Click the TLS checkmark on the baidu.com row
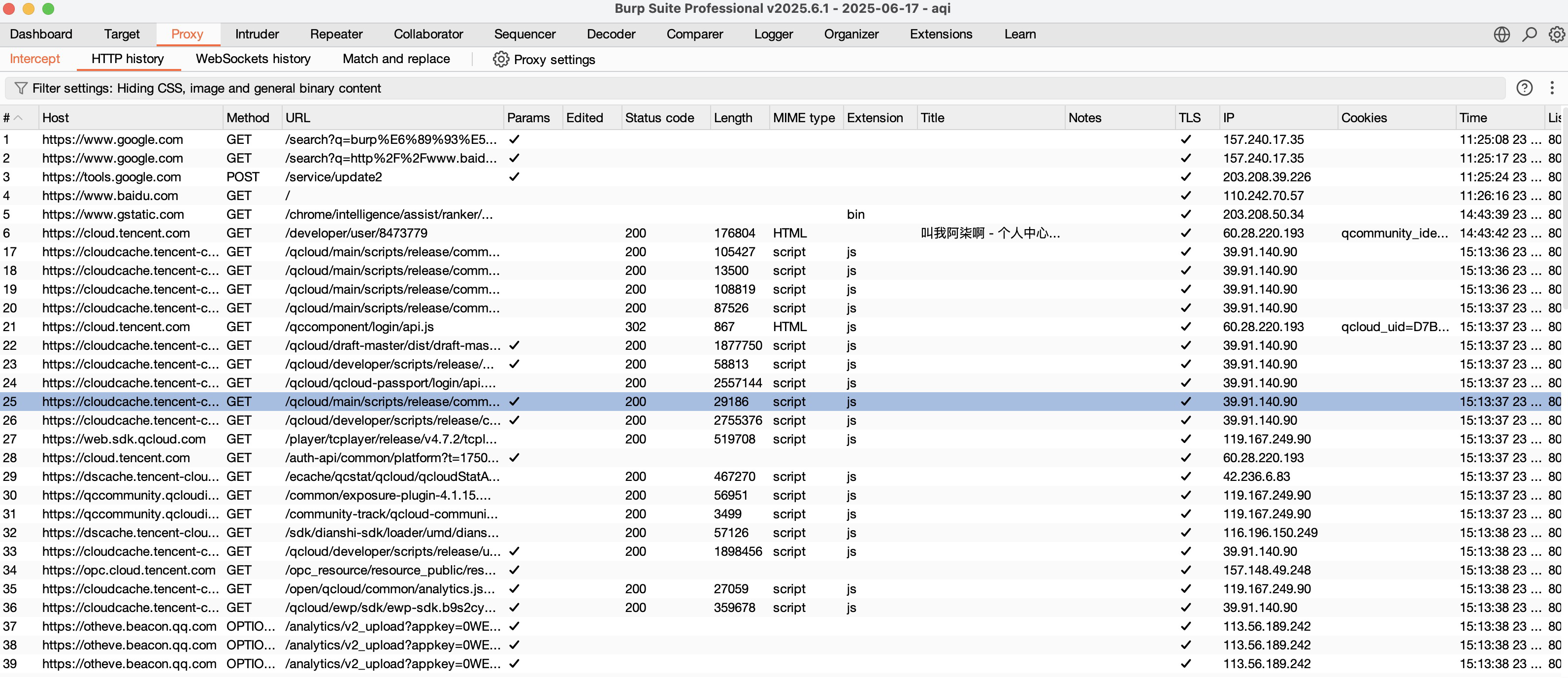The width and height of the screenshot is (1568, 678). click(1186, 196)
